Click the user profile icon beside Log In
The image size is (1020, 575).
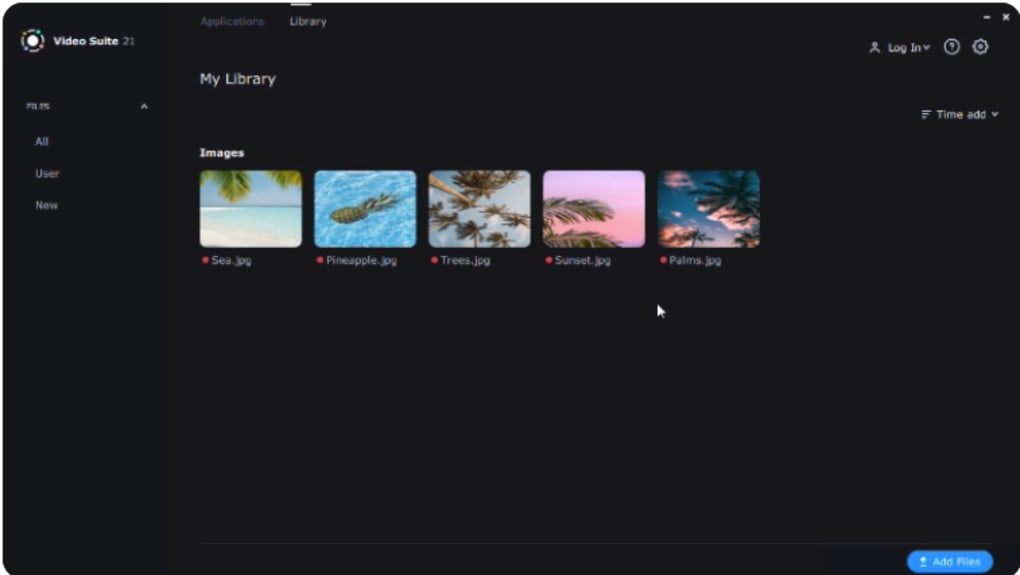[875, 48]
